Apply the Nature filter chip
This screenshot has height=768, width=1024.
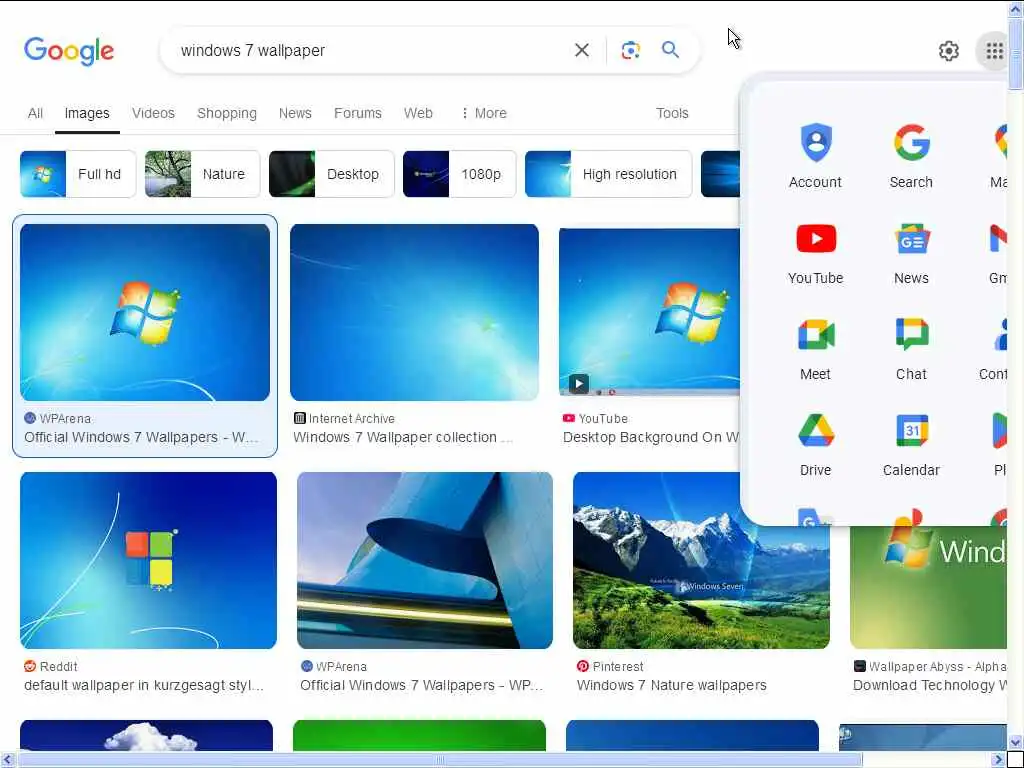(202, 174)
